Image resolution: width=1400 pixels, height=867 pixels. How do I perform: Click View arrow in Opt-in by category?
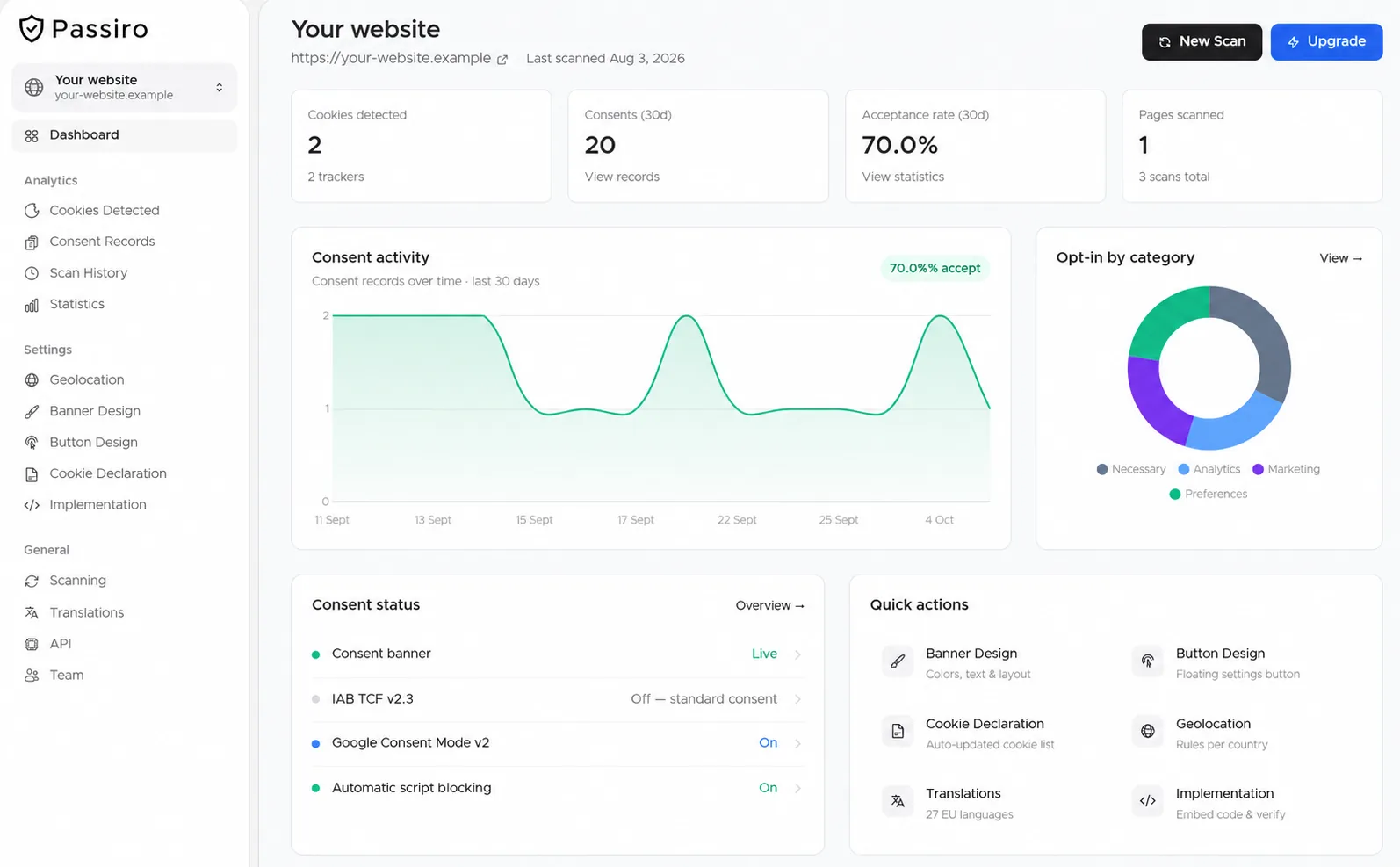coord(1341,258)
